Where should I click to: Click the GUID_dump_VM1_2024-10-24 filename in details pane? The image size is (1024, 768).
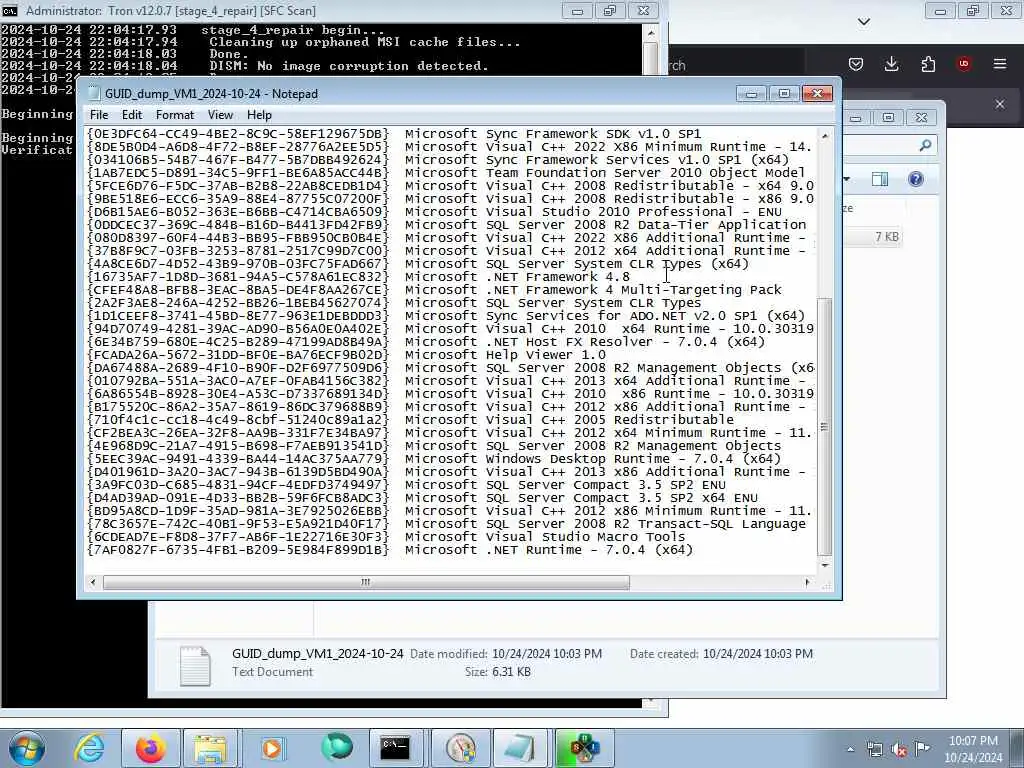317,654
